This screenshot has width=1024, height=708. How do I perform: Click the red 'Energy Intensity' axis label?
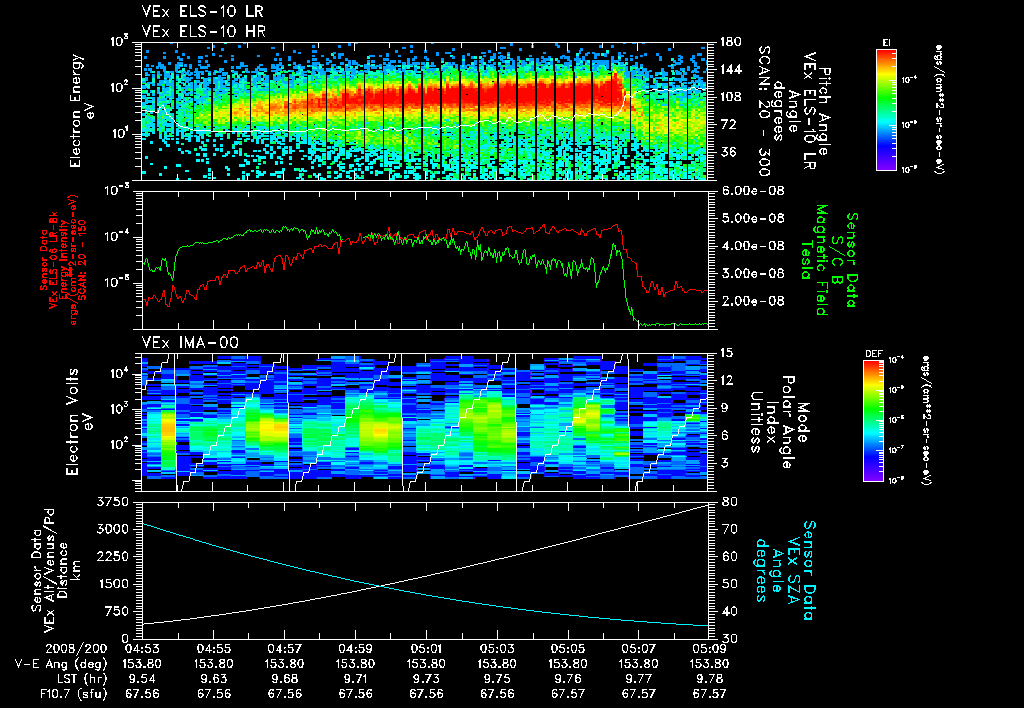pos(63,261)
